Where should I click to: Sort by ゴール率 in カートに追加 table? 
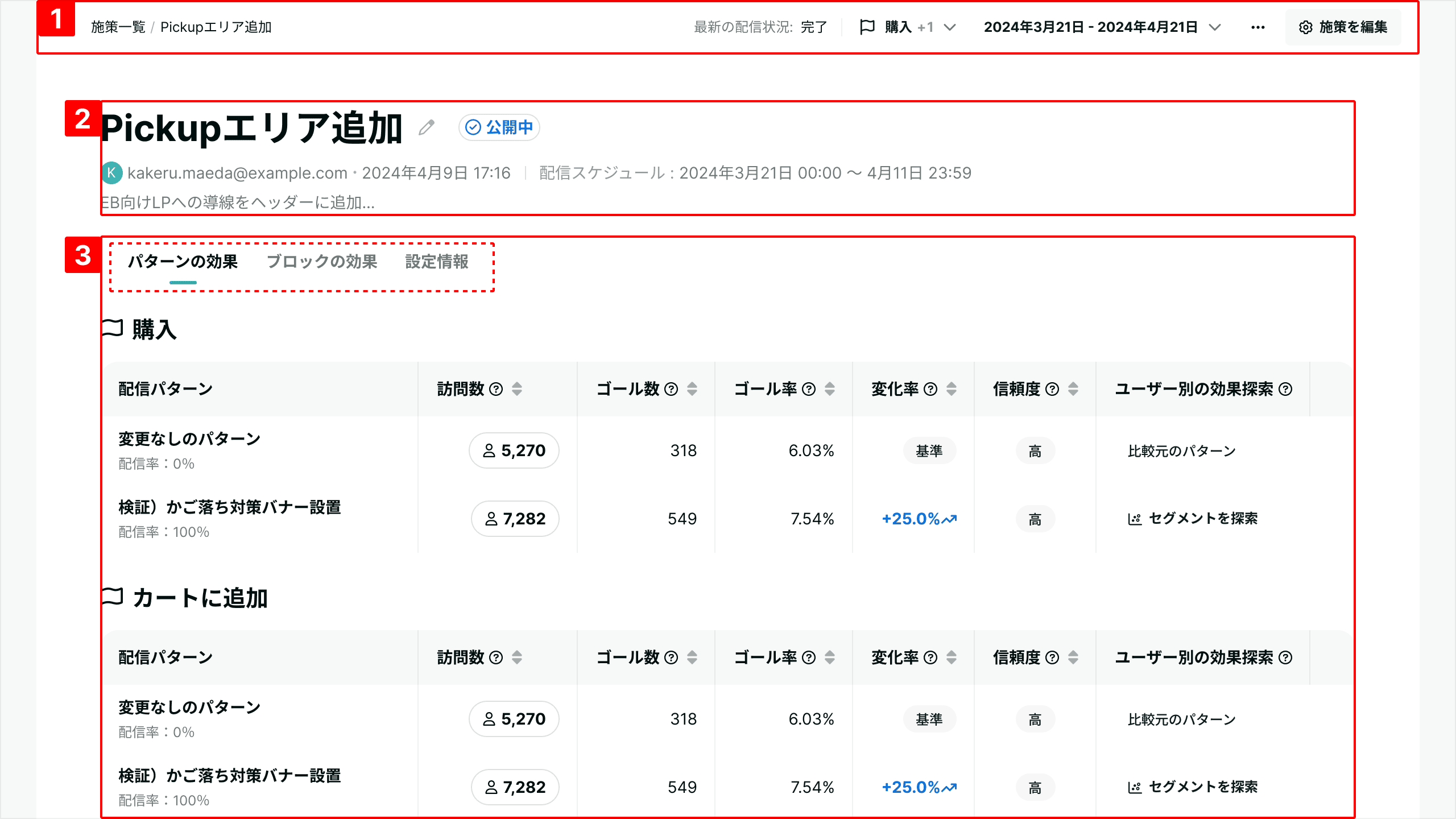pos(830,657)
